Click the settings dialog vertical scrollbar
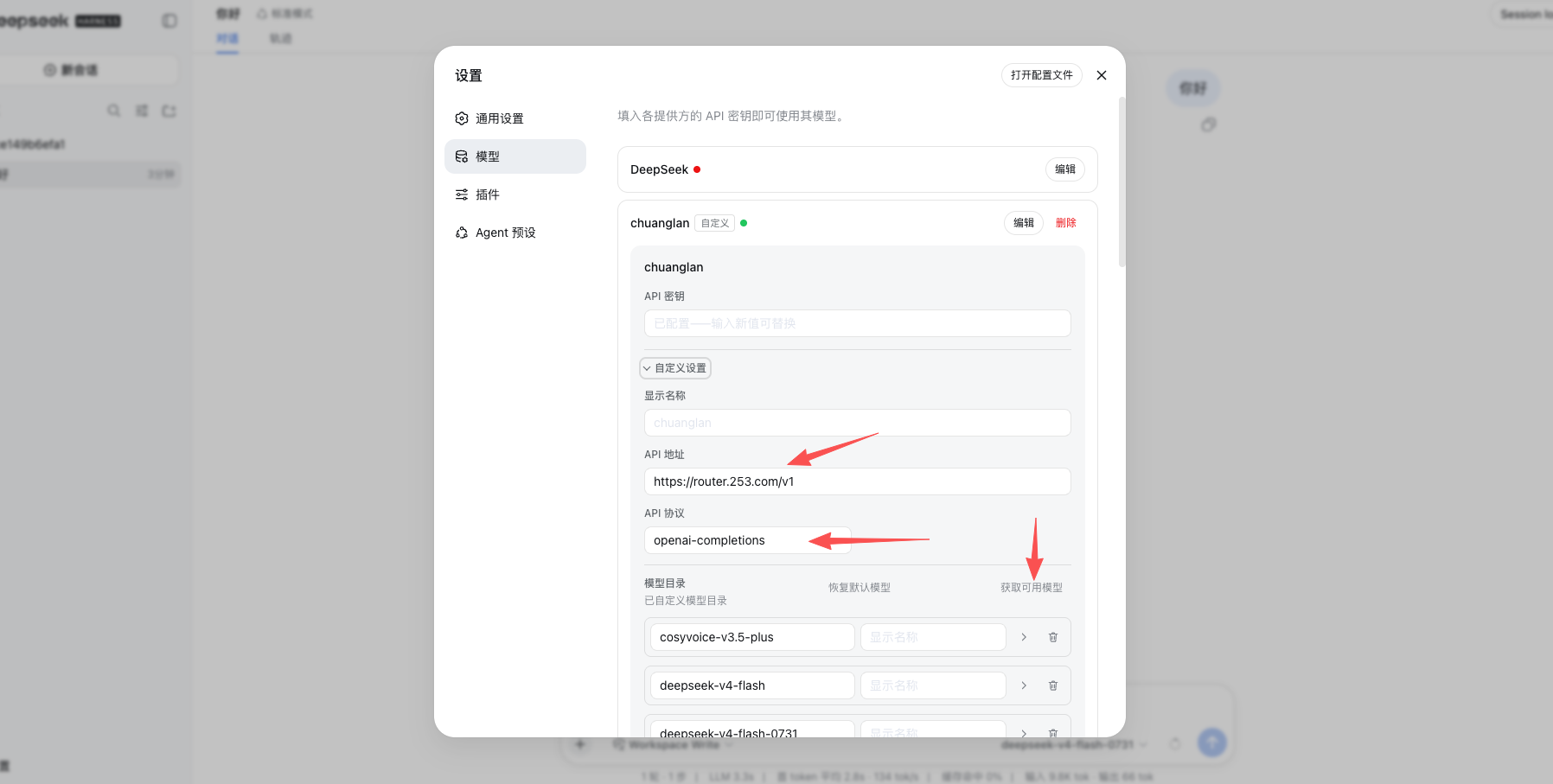 pos(1122,182)
